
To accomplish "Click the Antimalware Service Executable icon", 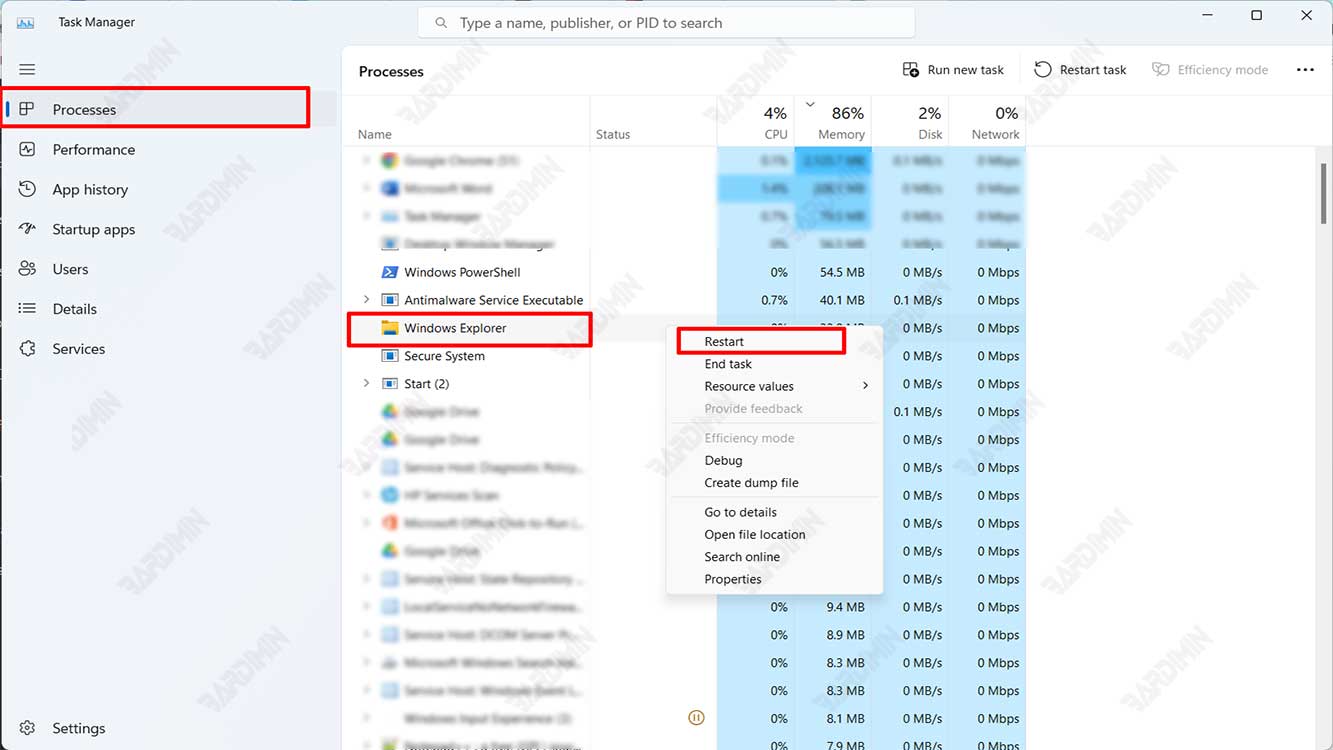I will click(x=390, y=300).
